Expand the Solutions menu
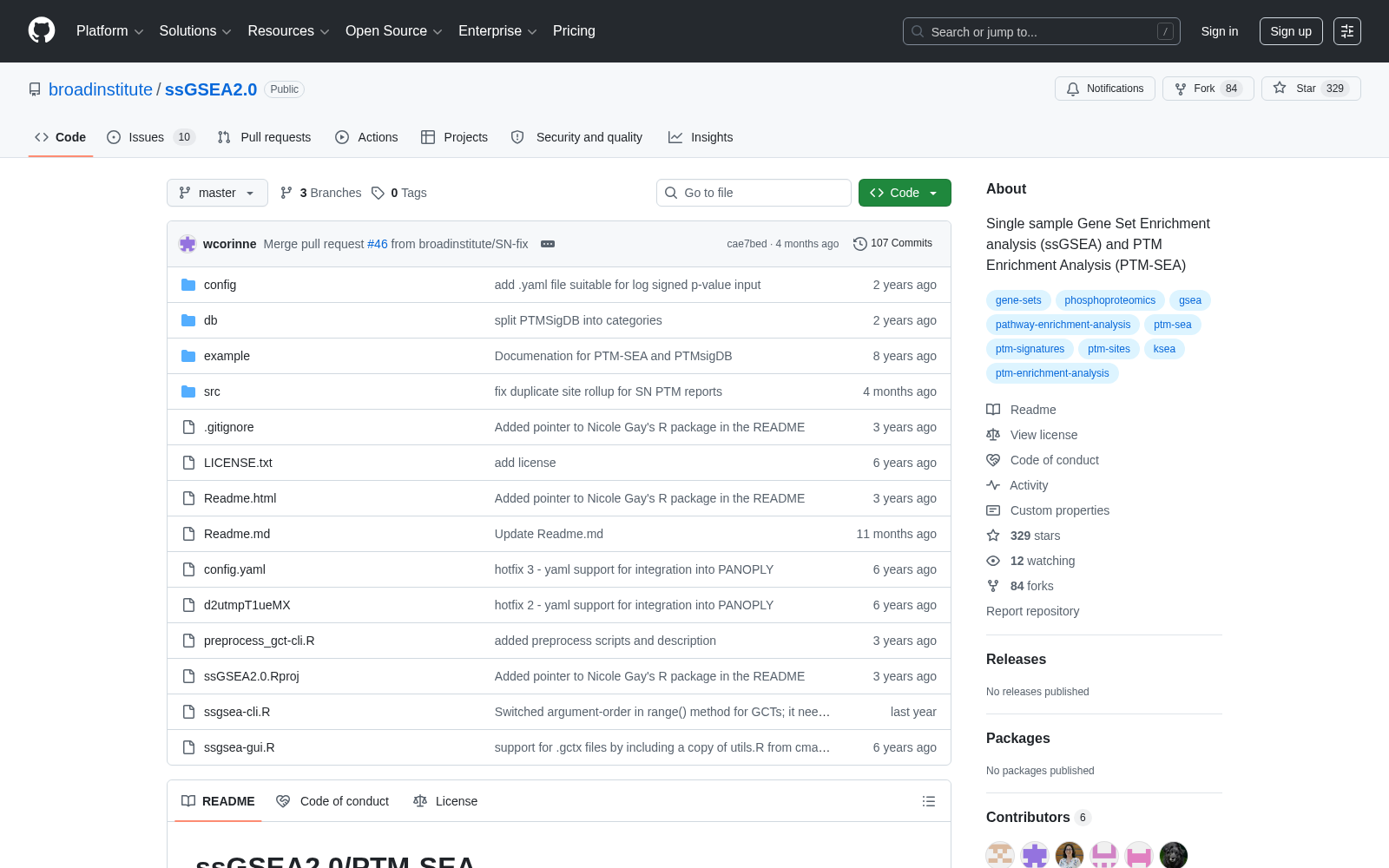The image size is (1389, 868). coord(195,31)
